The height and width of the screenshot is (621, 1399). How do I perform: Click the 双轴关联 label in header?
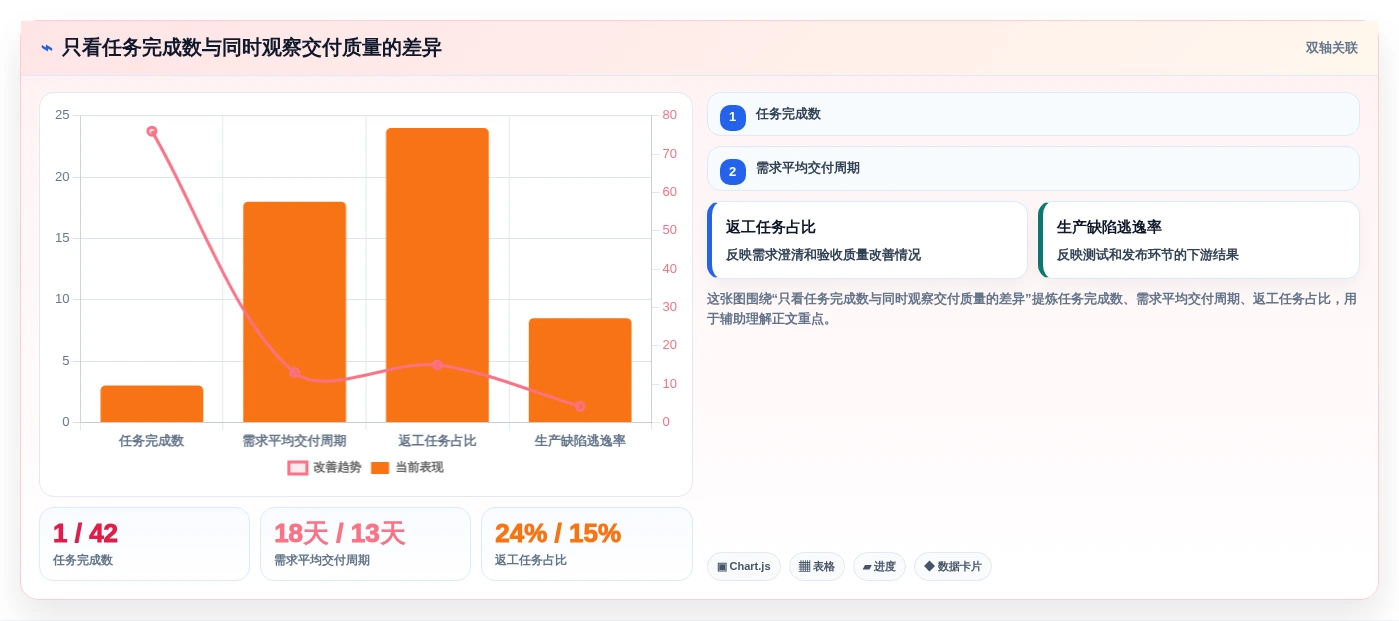1331,48
